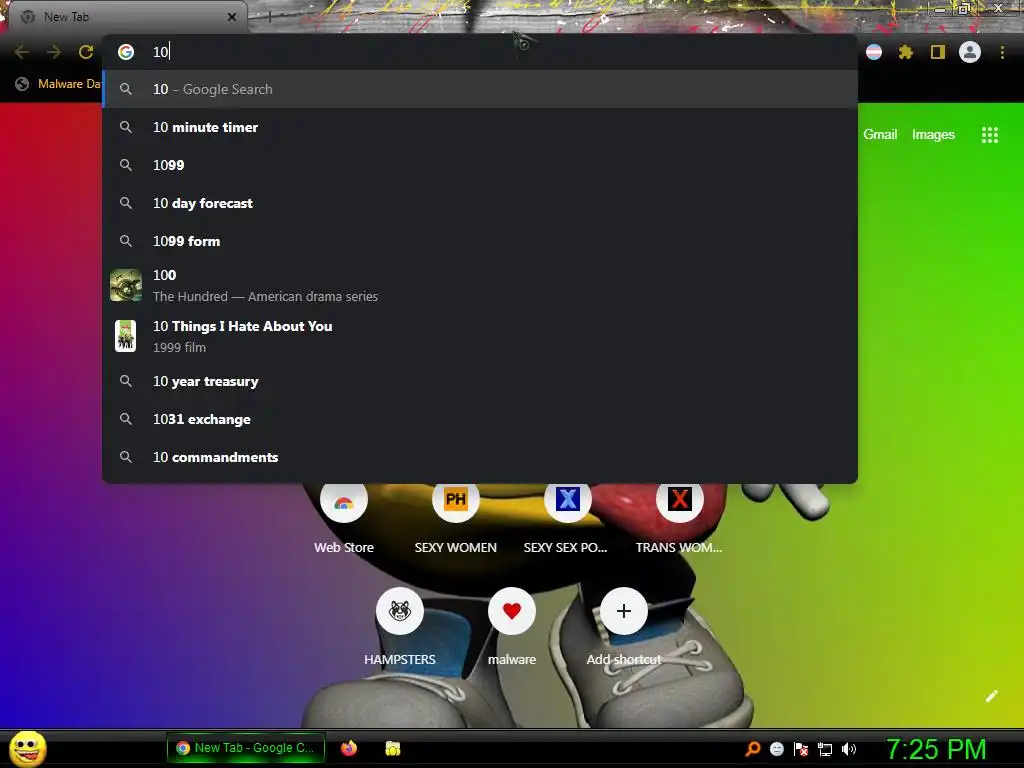
Task: Open the side panel icon
Action: [938, 52]
